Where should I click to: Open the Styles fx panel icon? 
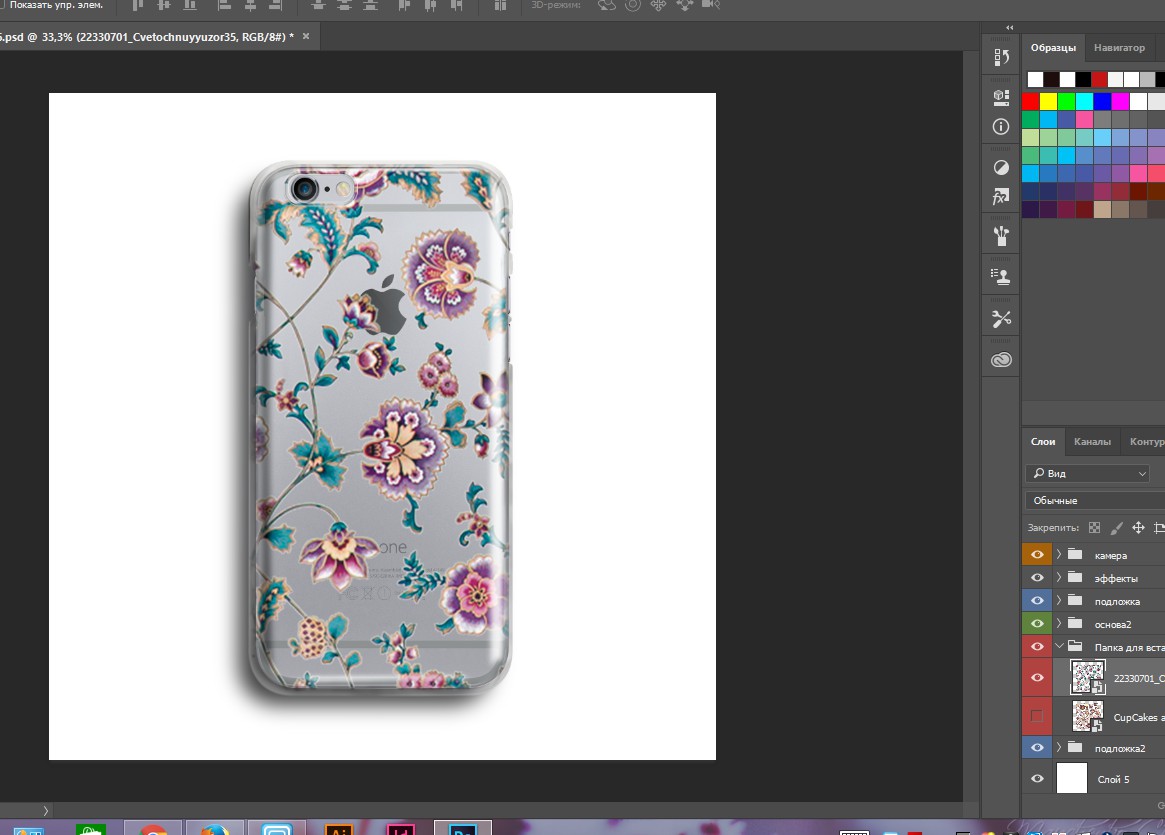point(1001,197)
